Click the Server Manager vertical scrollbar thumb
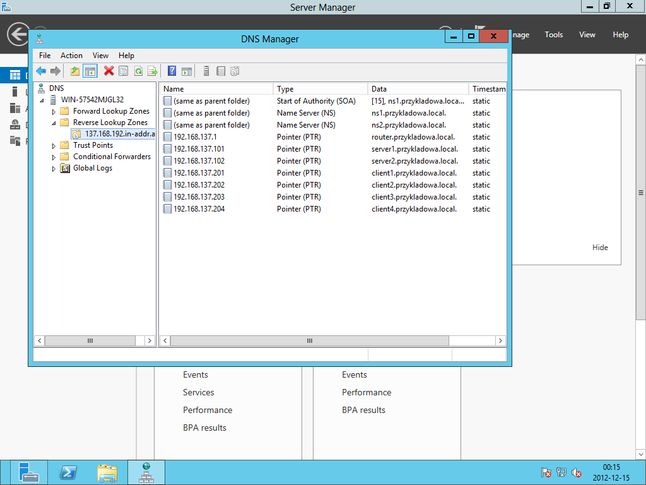Image resolution: width=646 pixels, height=485 pixels. pos(640,192)
